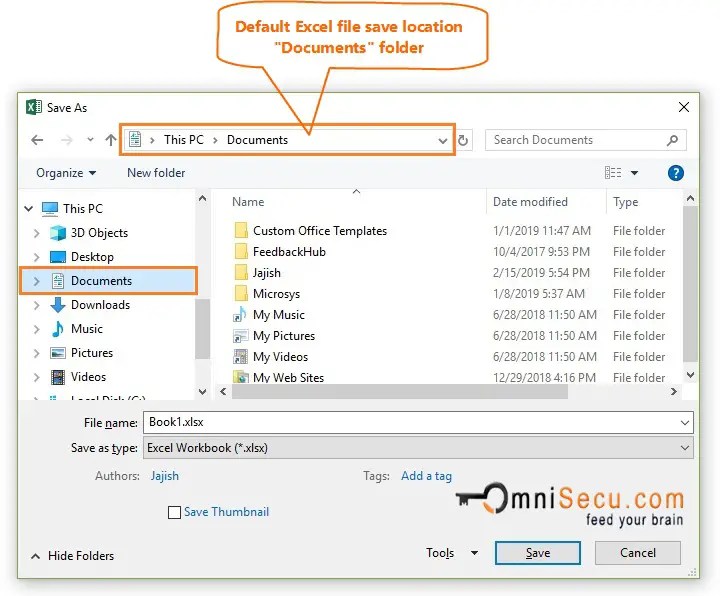
Task: Expand the Videos tree node
Action: pos(37,377)
